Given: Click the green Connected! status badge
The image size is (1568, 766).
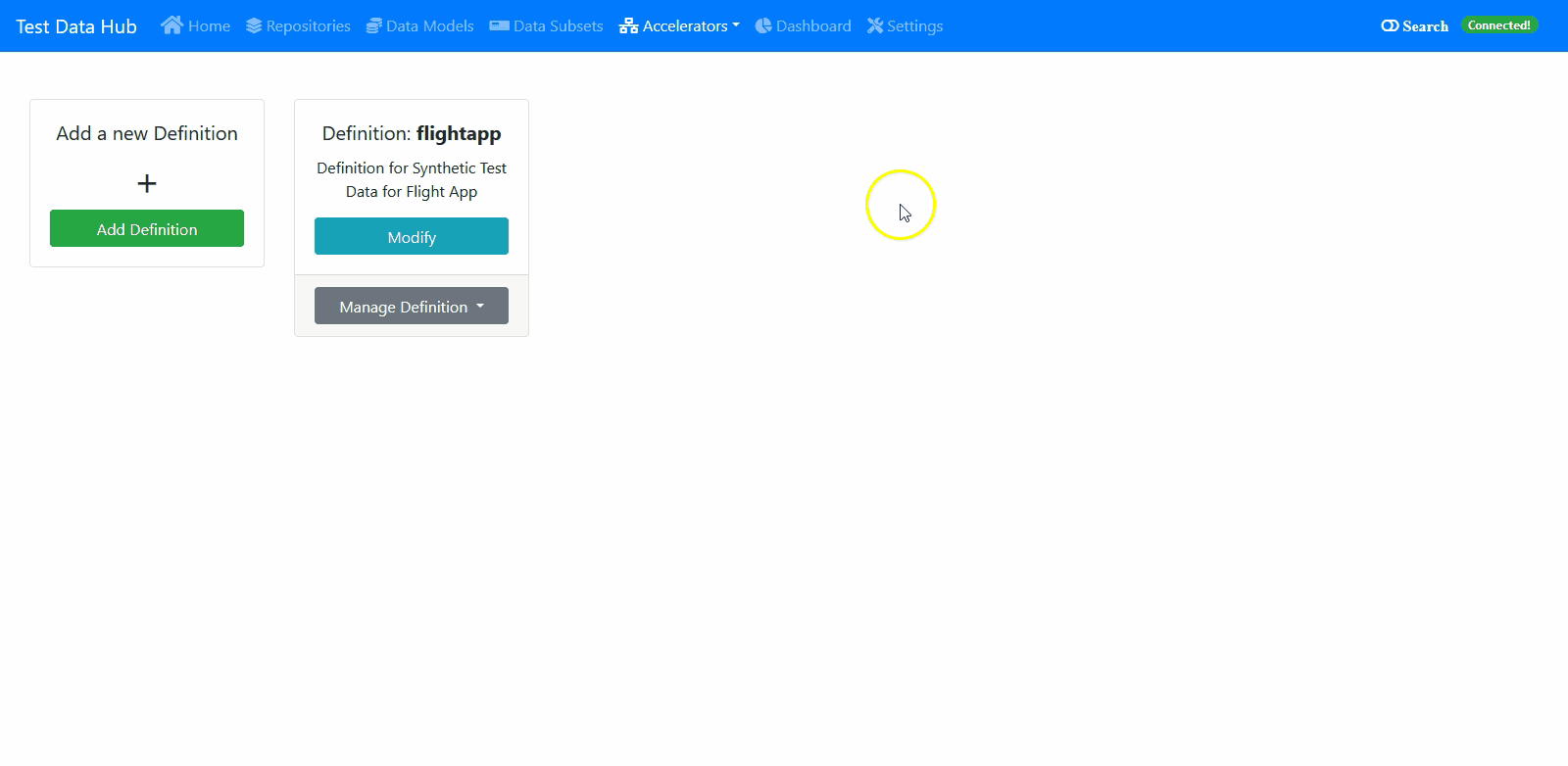Looking at the screenshot, I should click(1498, 25).
